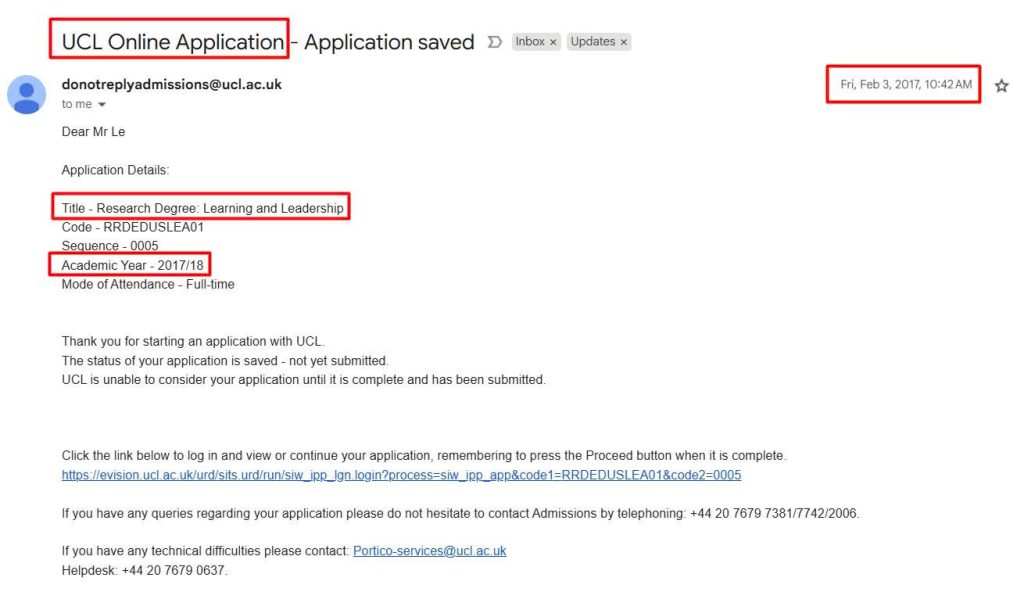Open the evision.ucl.ac.uk application login link
Viewport: 1024px width, 592px height.
tap(401, 475)
